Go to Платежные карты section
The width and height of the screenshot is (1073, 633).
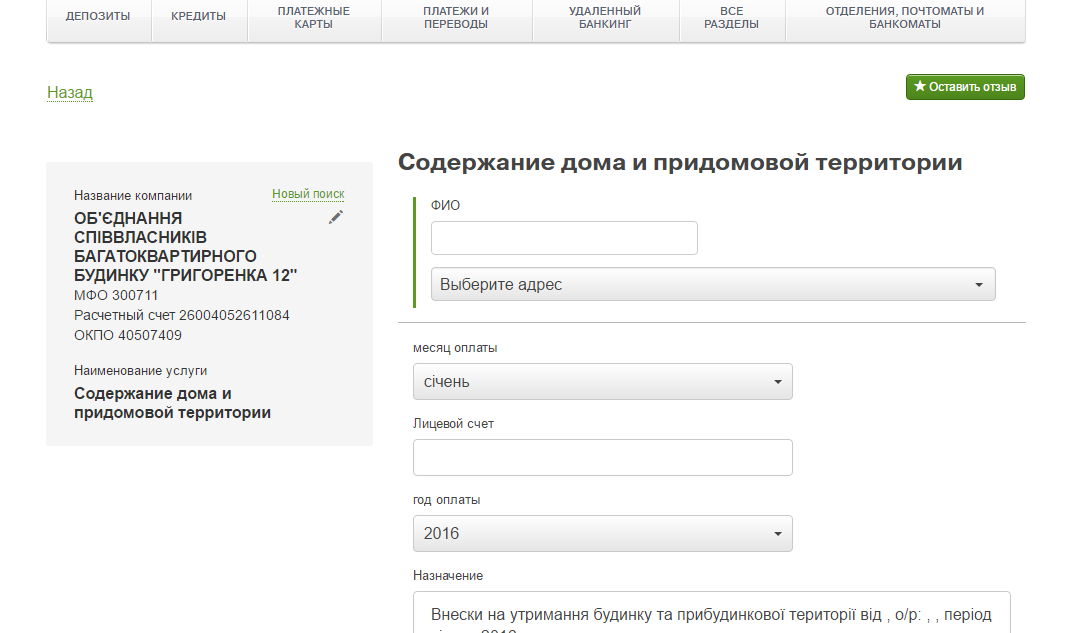click(314, 17)
